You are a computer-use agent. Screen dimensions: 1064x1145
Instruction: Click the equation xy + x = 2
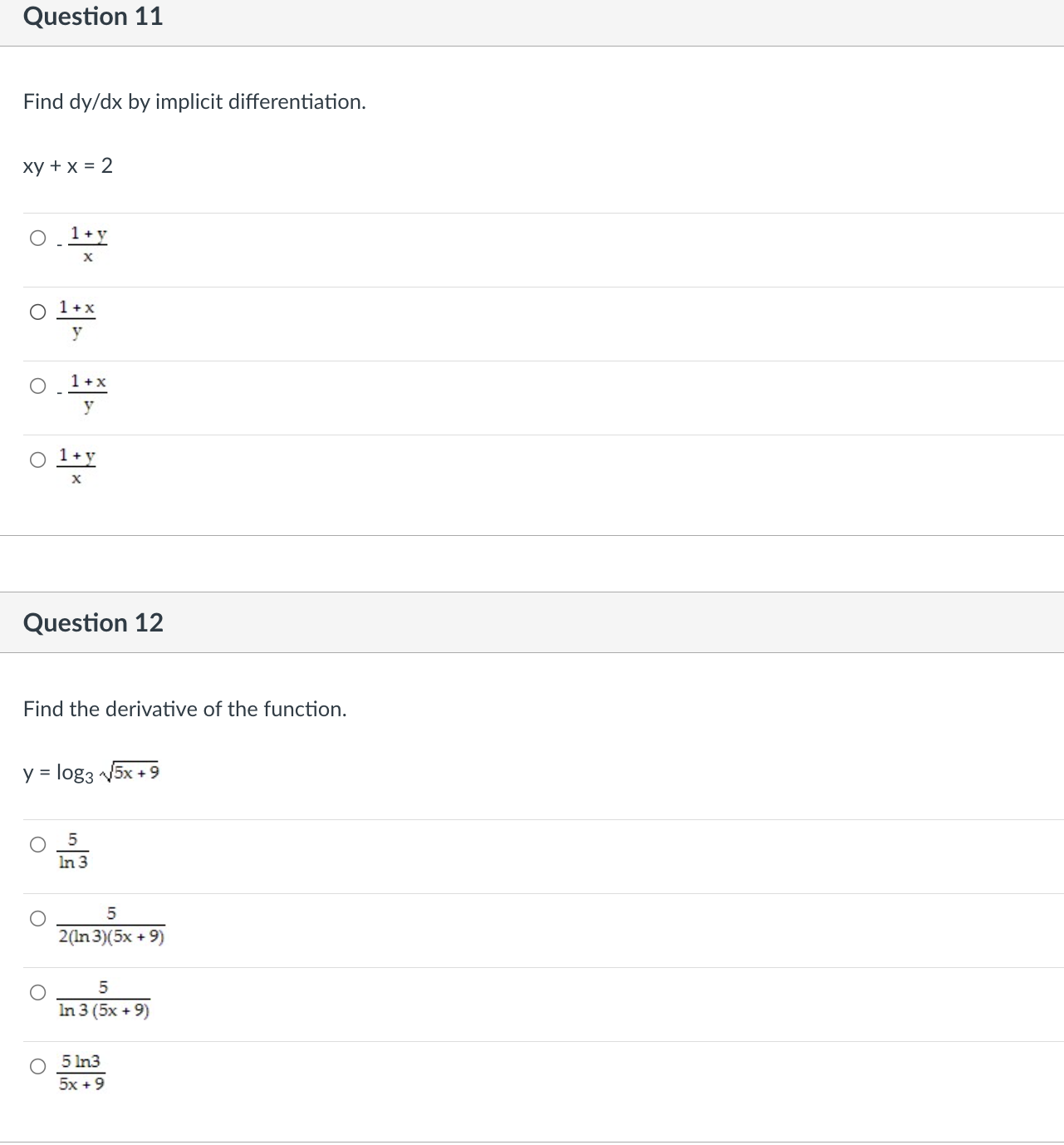pos(67,165)
